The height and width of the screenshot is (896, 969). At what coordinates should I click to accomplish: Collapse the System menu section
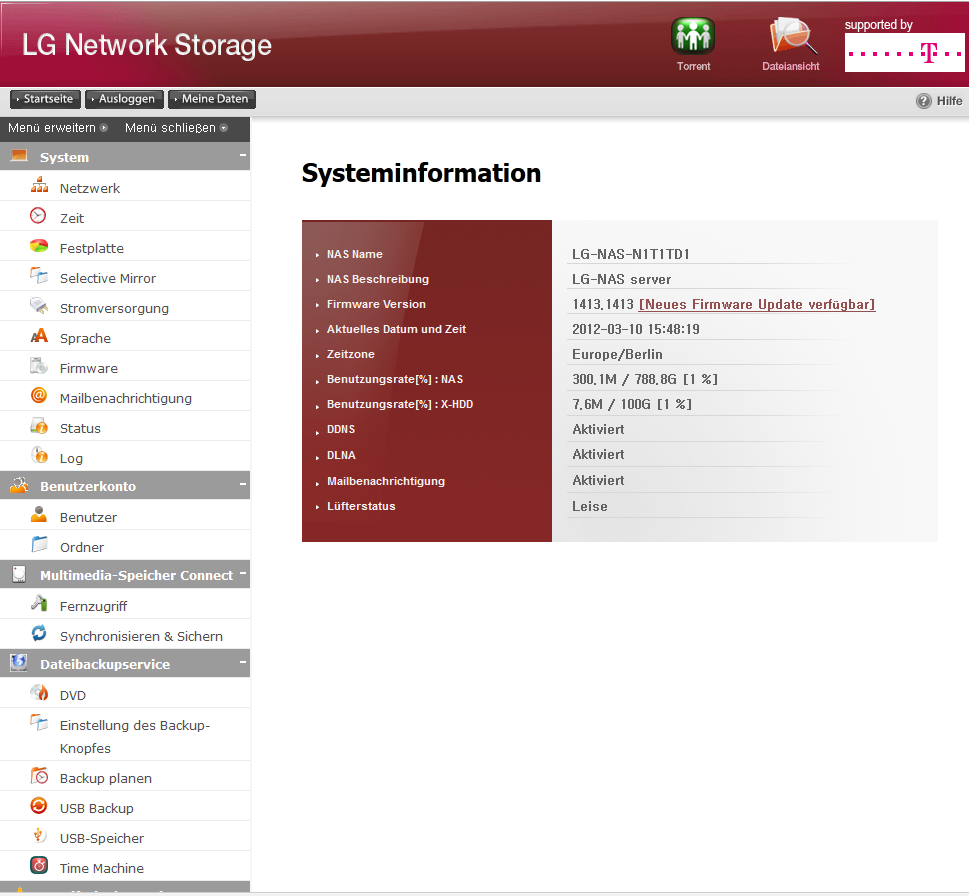(x=242, y=156)
